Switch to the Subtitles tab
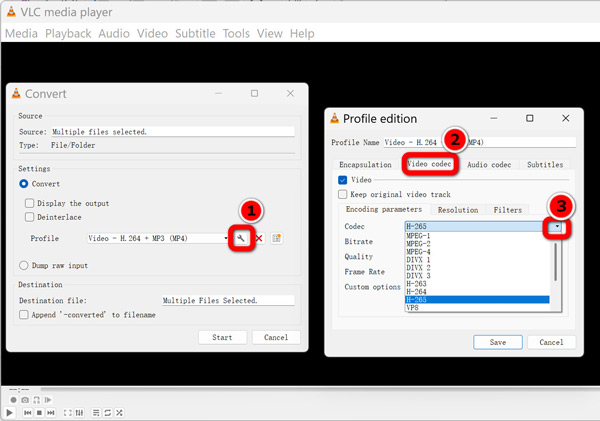The height and width of the screenshot is (421, 600). tap(545, 165)
